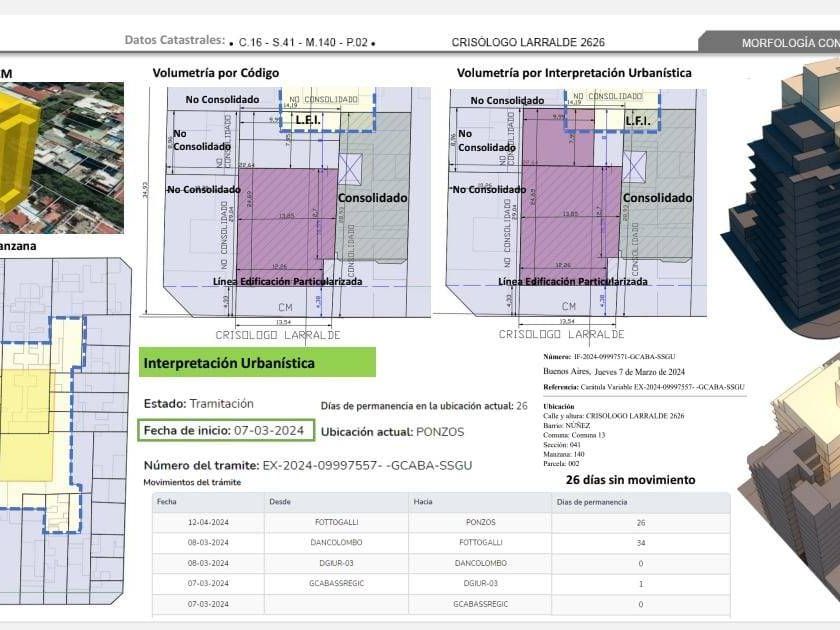Select the DANCOLOMBO to FOTTOGALLI row
840x630 pixels.
[x=441, y=543]
